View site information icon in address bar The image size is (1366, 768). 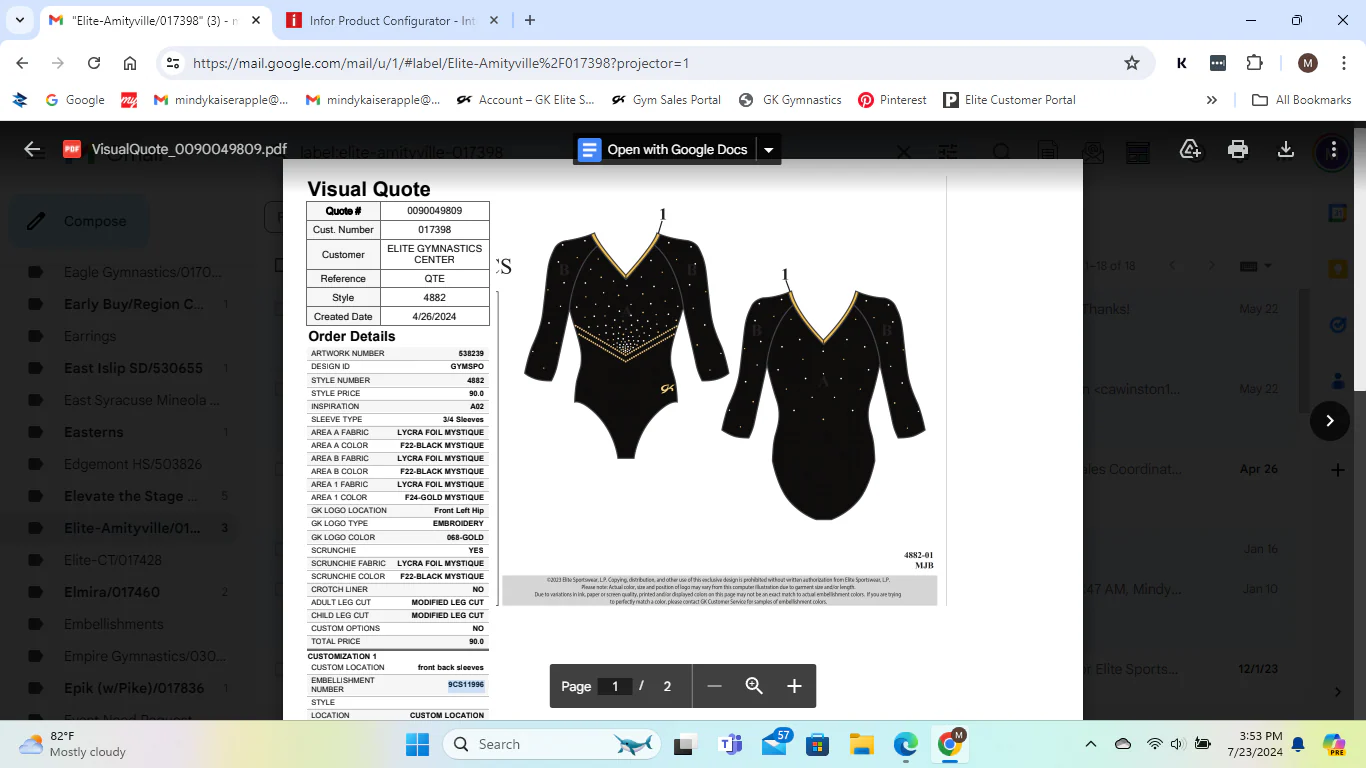(x=173, y=63)
